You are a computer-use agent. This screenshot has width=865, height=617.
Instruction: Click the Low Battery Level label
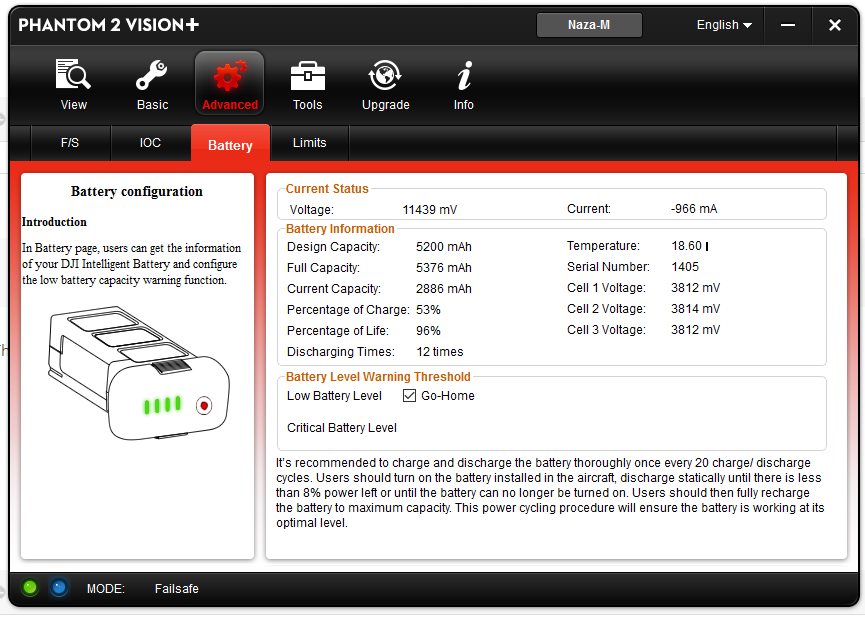(334, 396)
